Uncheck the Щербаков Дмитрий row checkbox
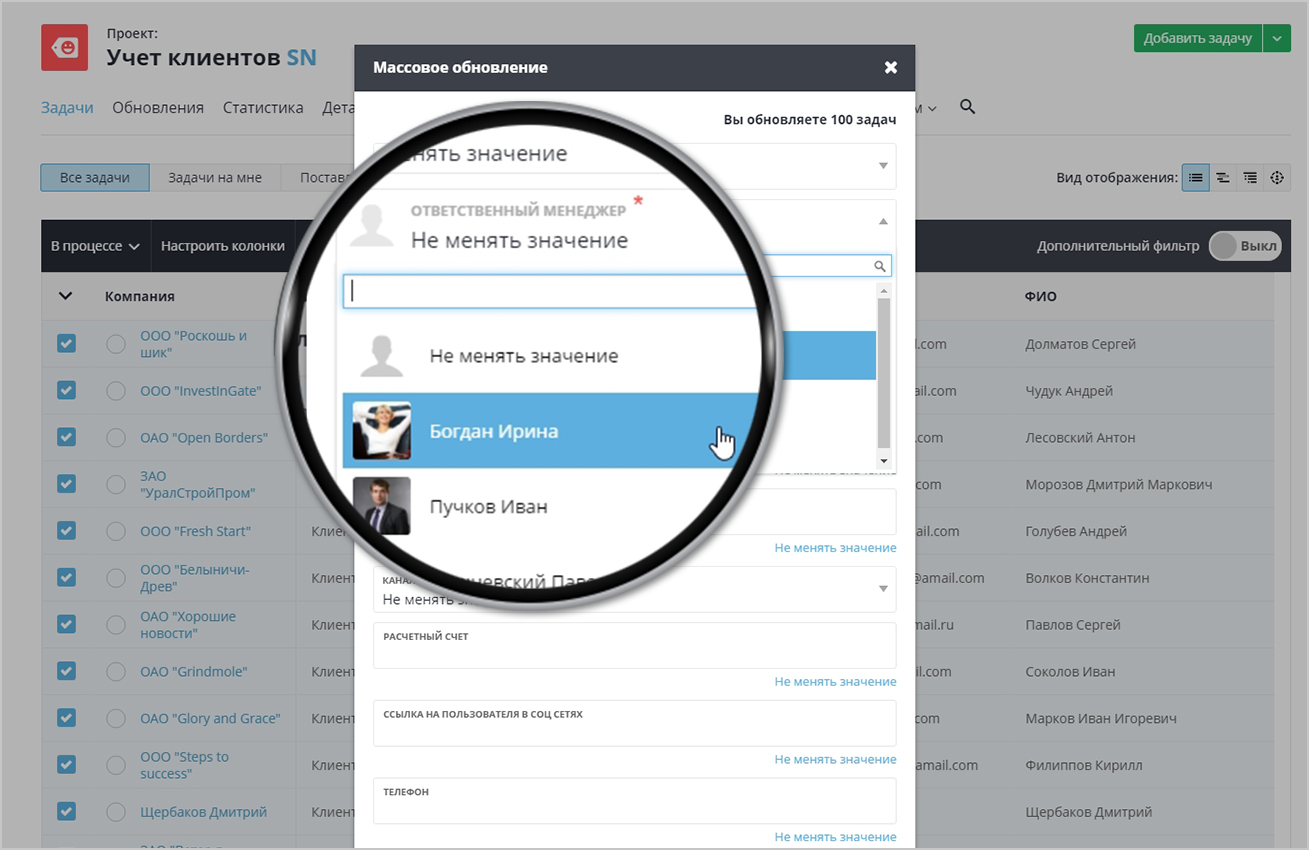 66,812
